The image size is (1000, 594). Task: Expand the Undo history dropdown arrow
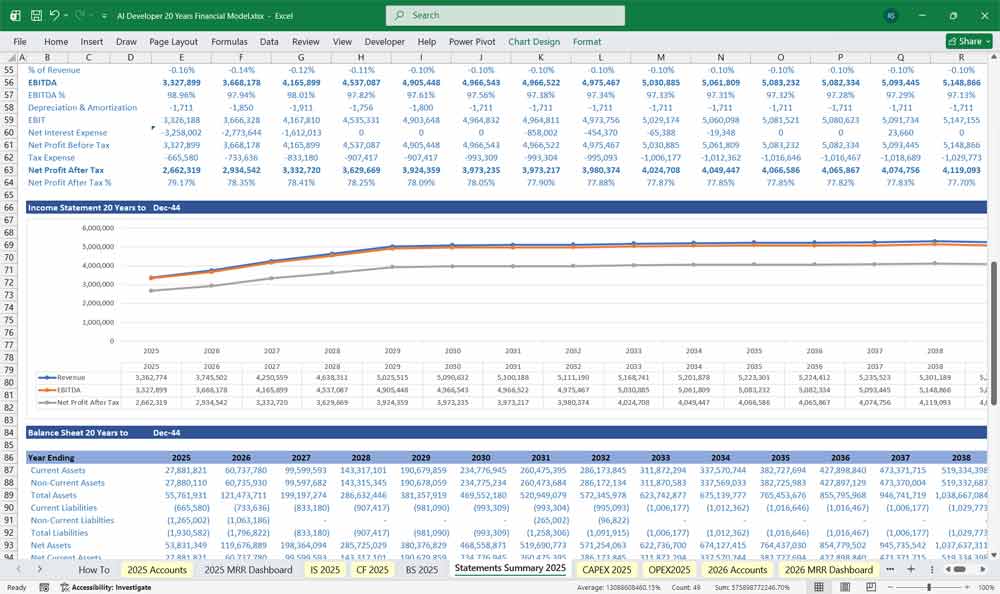tap(65, 14)
